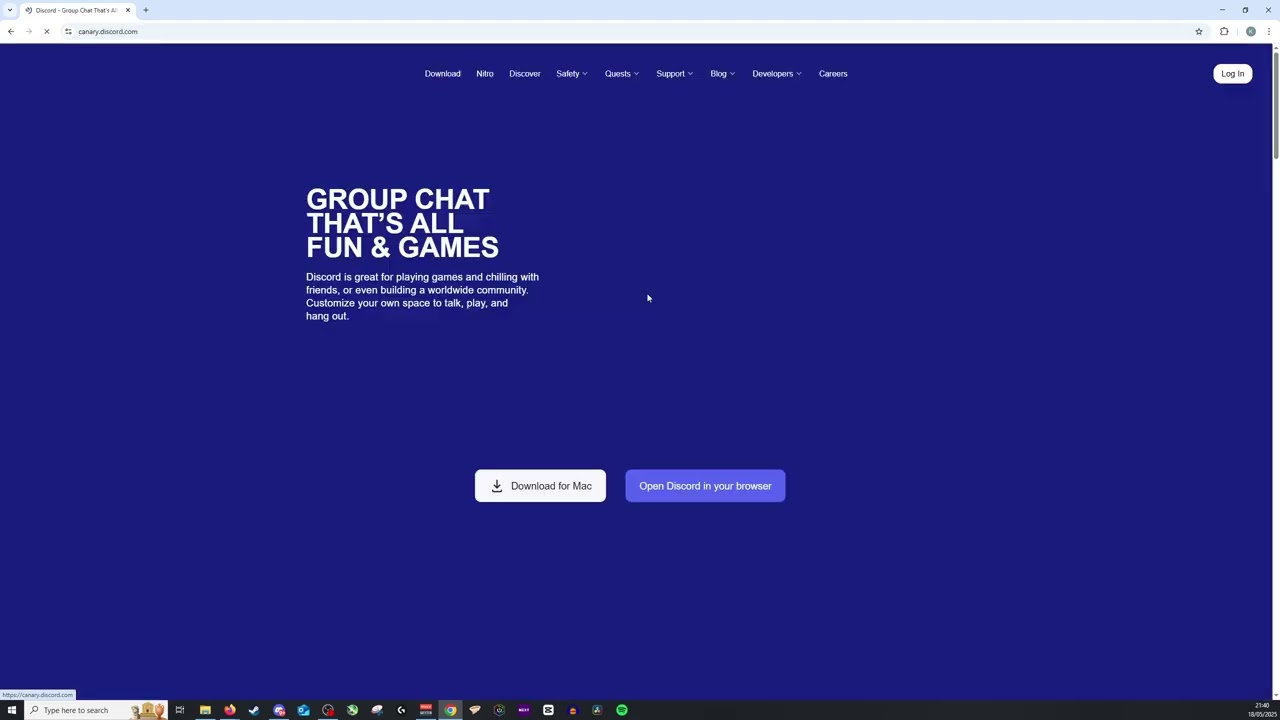
Task: Open Steam from the taskbar
Action: coord(254,710)
